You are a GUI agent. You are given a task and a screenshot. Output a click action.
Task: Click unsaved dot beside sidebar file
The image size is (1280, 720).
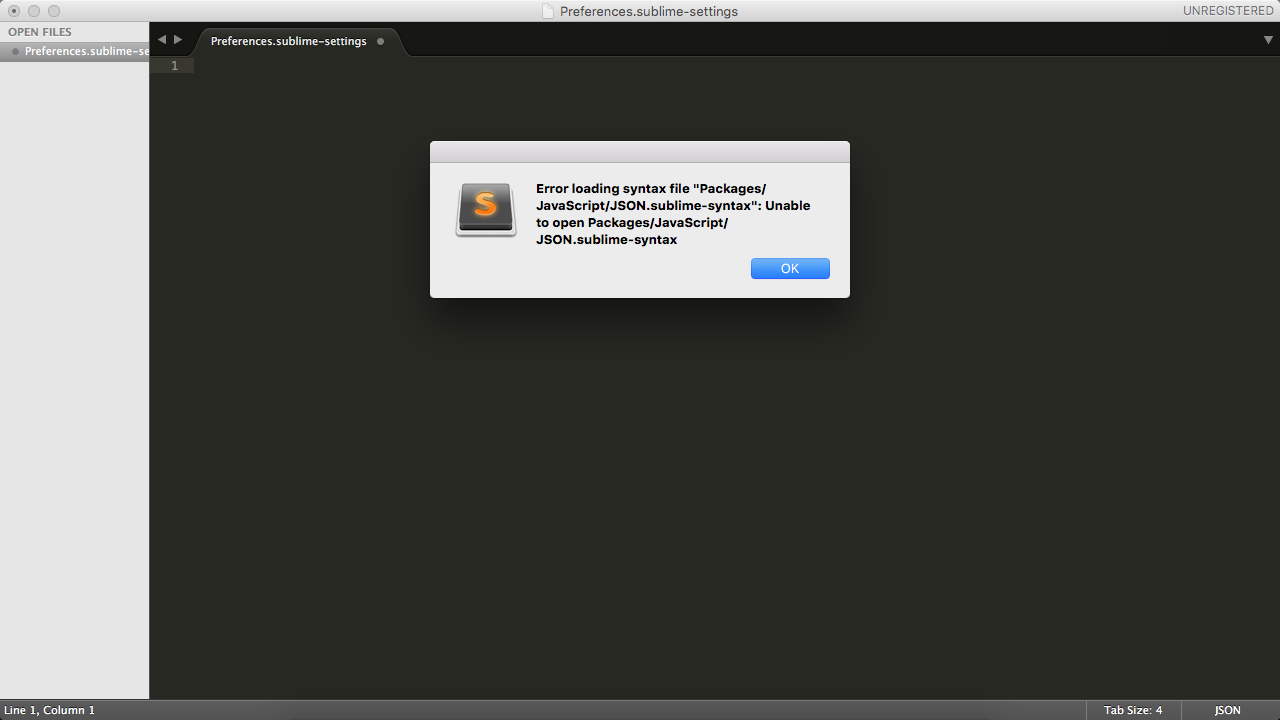15,51
